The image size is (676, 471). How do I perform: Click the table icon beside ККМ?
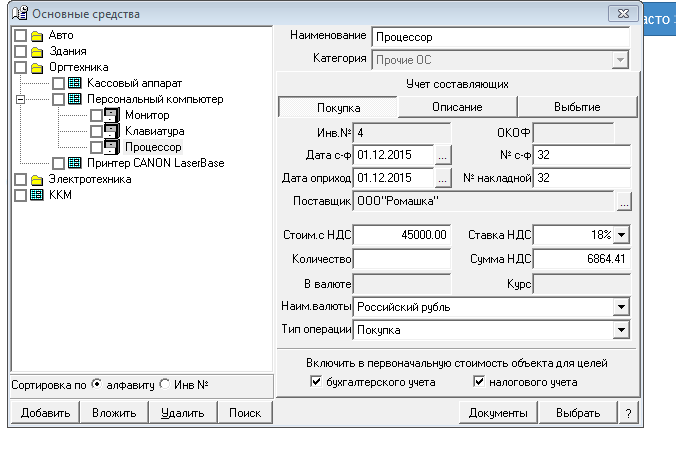(x=37, y=195)
